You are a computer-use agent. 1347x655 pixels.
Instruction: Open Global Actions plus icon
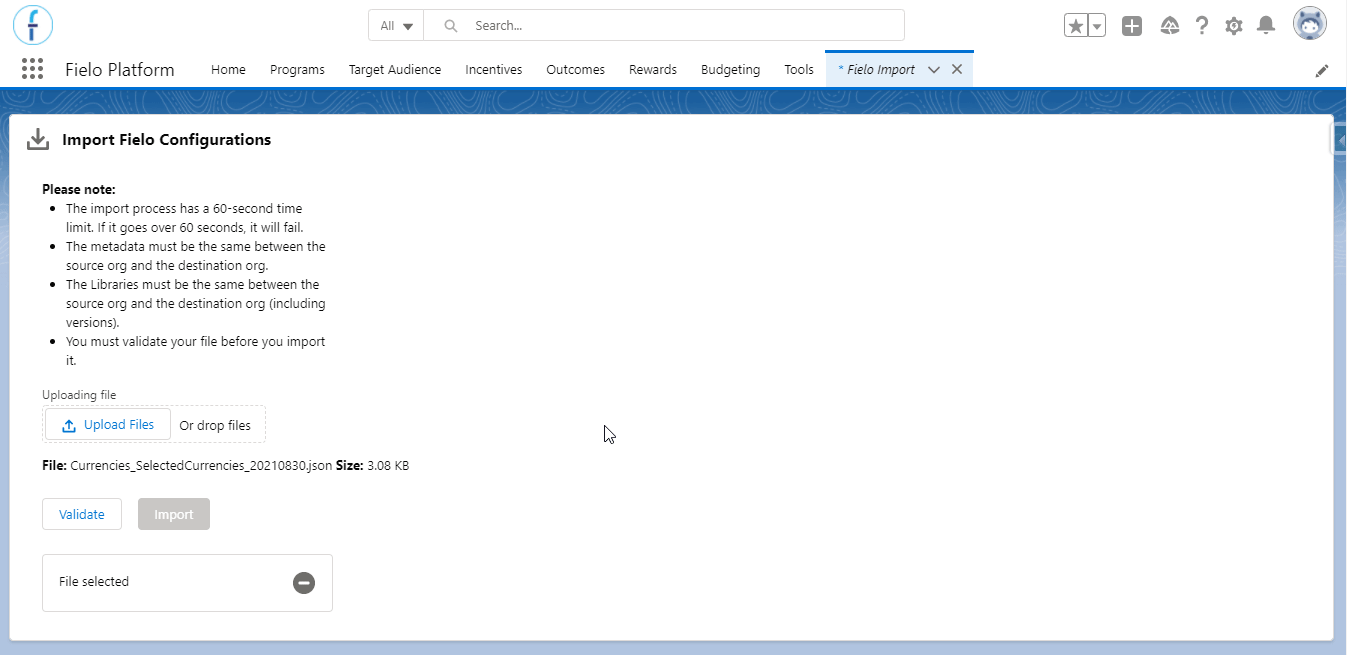(1132, 26)
